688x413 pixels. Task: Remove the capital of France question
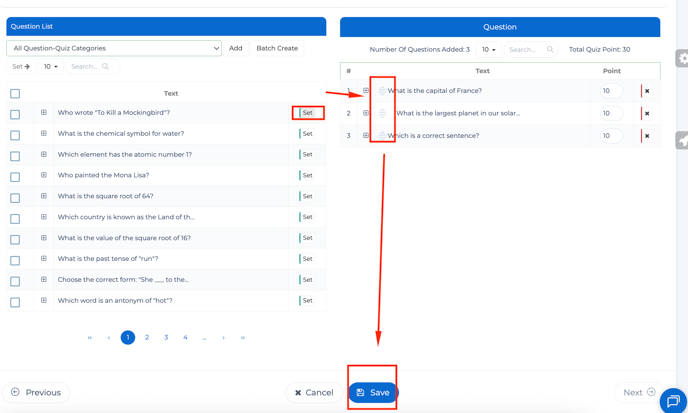(647, 91)
